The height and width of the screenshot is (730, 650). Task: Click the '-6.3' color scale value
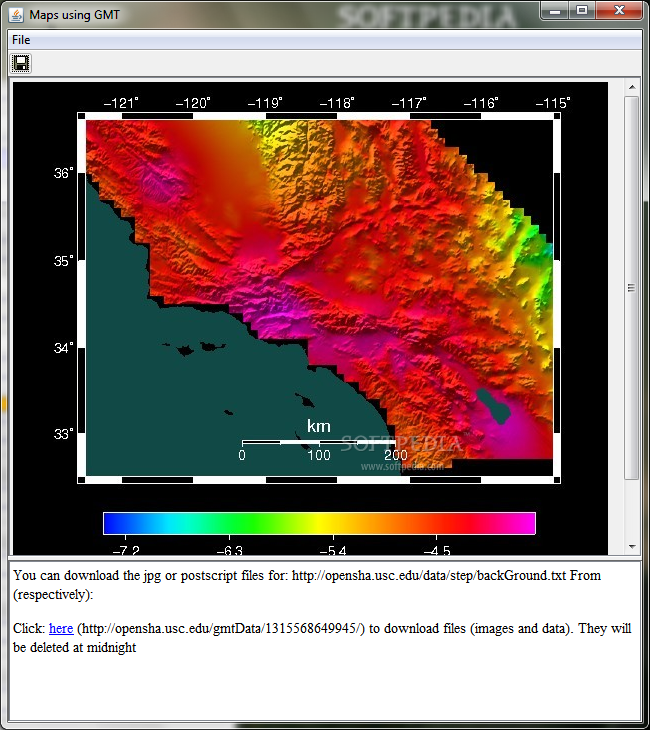coord(230,550)
